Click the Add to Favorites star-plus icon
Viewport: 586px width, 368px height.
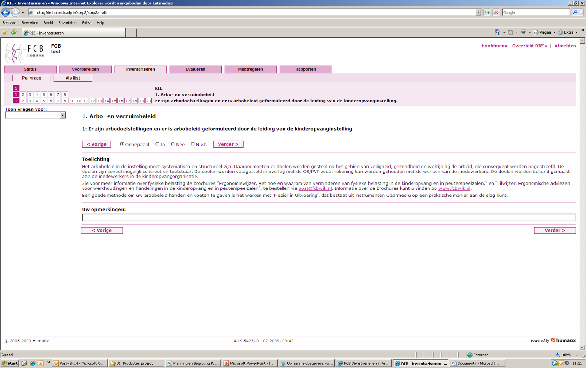click(x=14, y=33)
